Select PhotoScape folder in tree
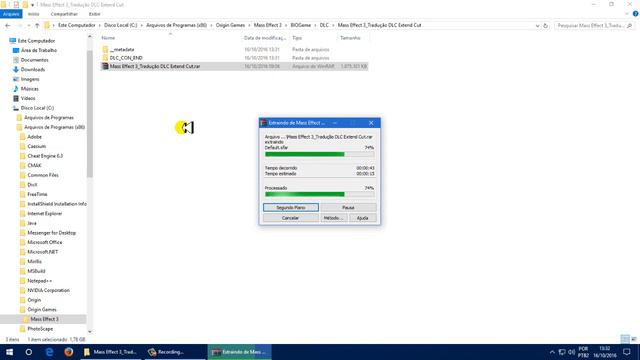Image resolution: width=640 pixels, height=360 pixels. (40, 329)
